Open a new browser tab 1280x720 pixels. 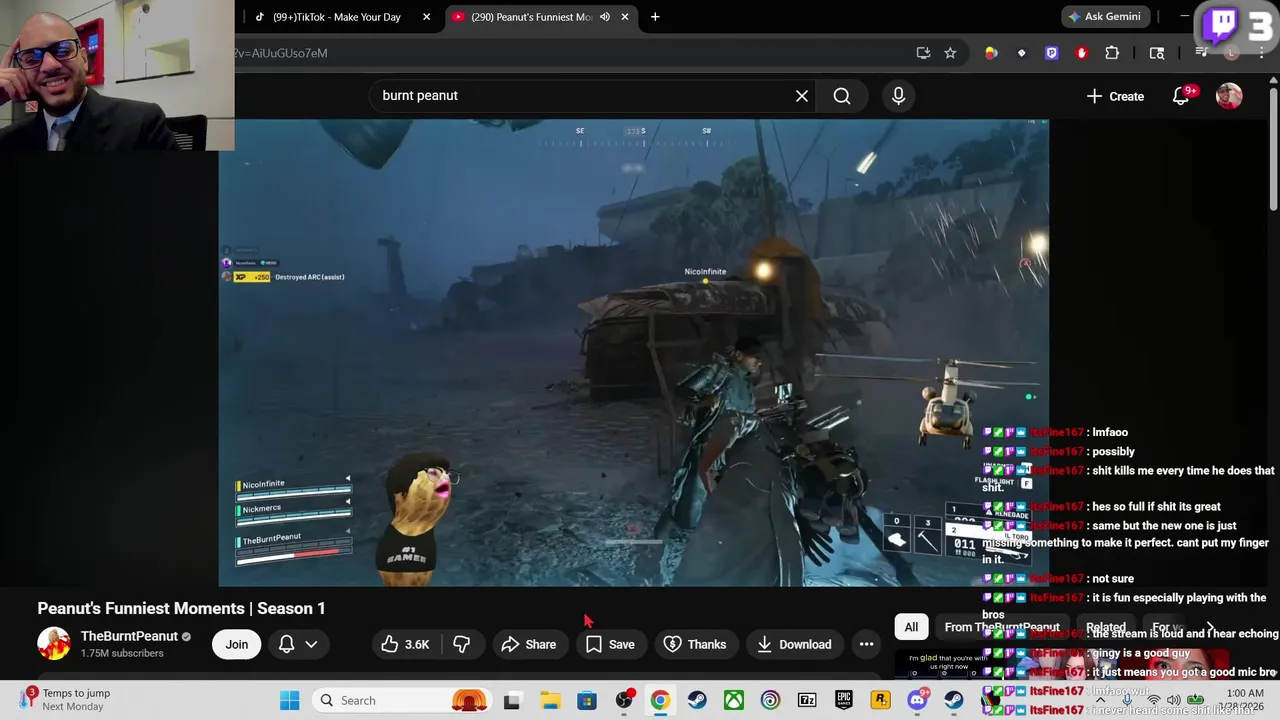pyautogui.click(x=655, y=17)
